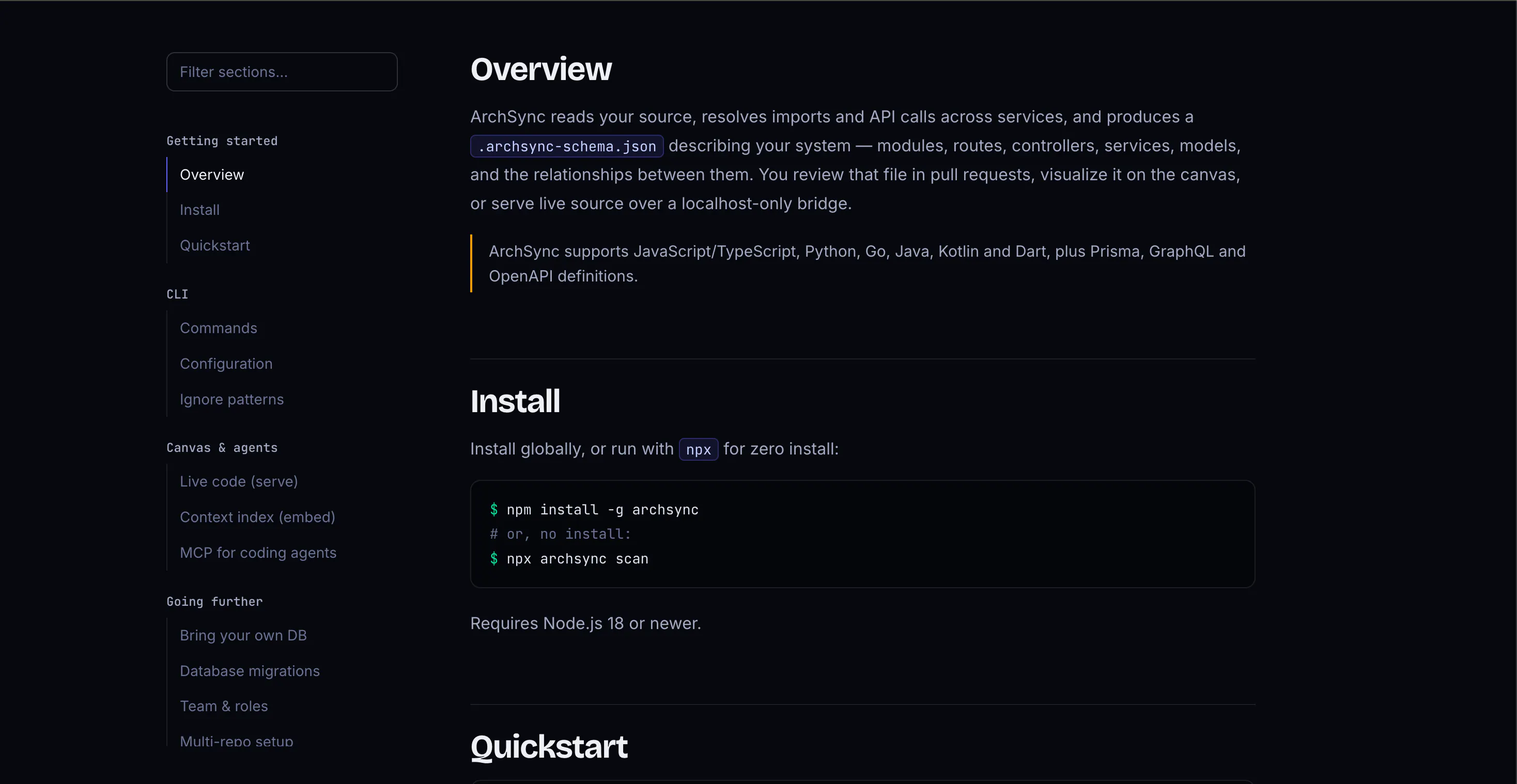This screenshot has height=784, width=1517.
Task: Select Live code (serve) link
Action: [x=239, y=481]
